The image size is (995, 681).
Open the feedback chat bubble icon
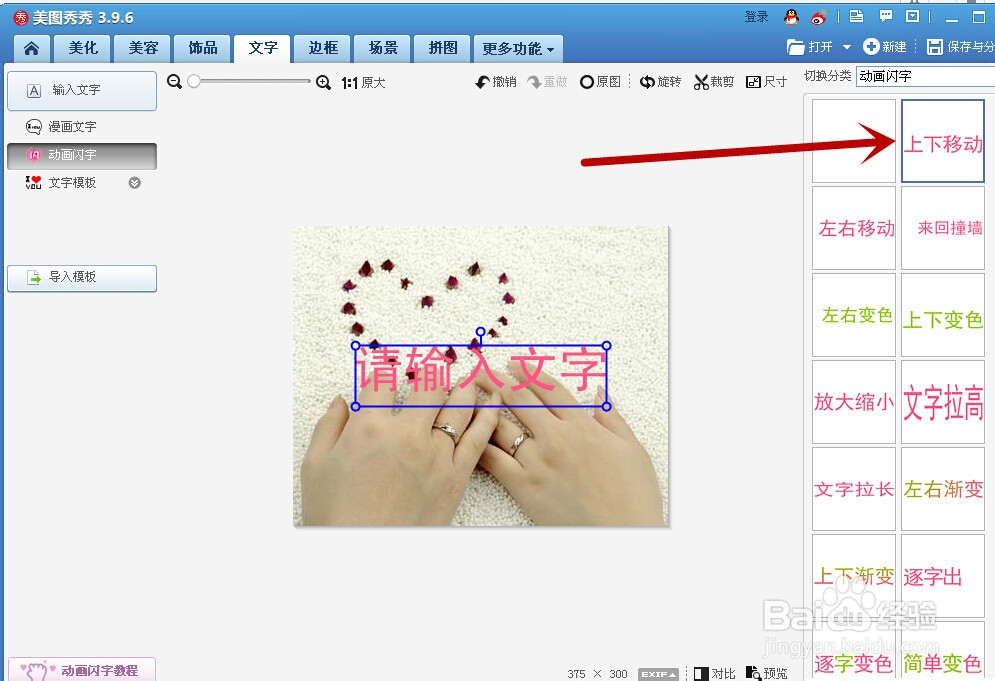885,17
